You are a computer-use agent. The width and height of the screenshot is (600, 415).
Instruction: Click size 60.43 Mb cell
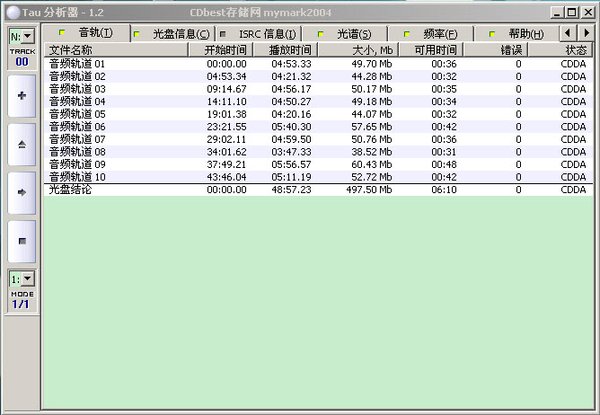[x=372, y=164]
